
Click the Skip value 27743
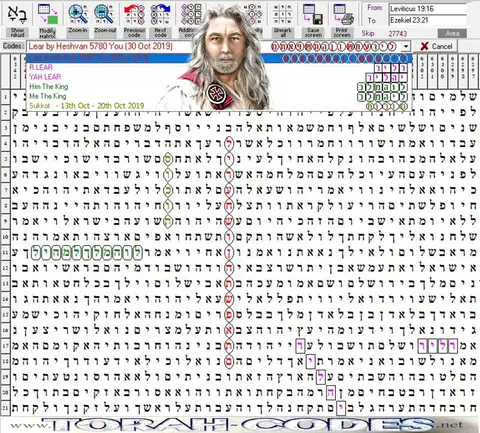tap(398, 33)
